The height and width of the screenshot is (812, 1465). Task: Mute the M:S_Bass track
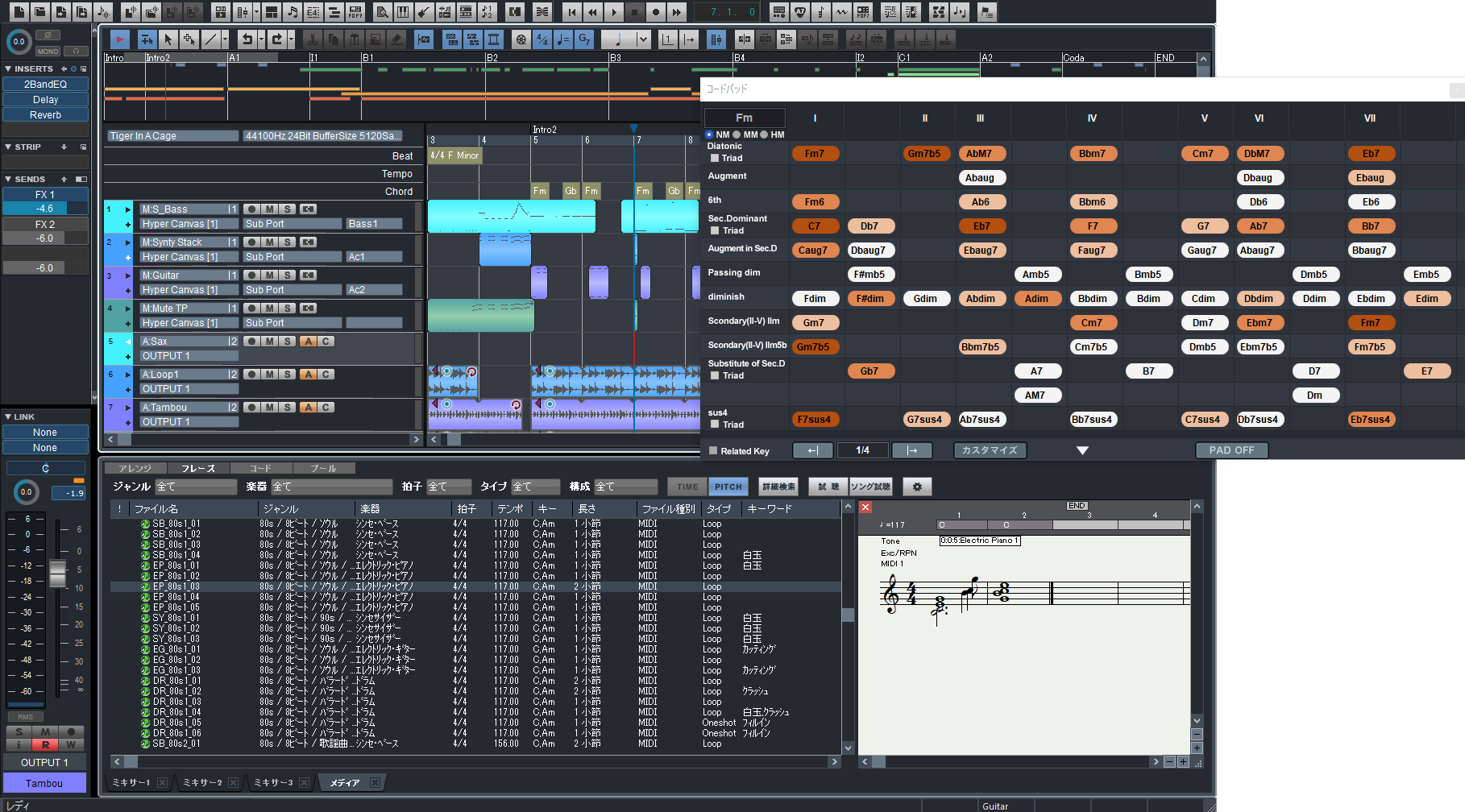(269, 209)
